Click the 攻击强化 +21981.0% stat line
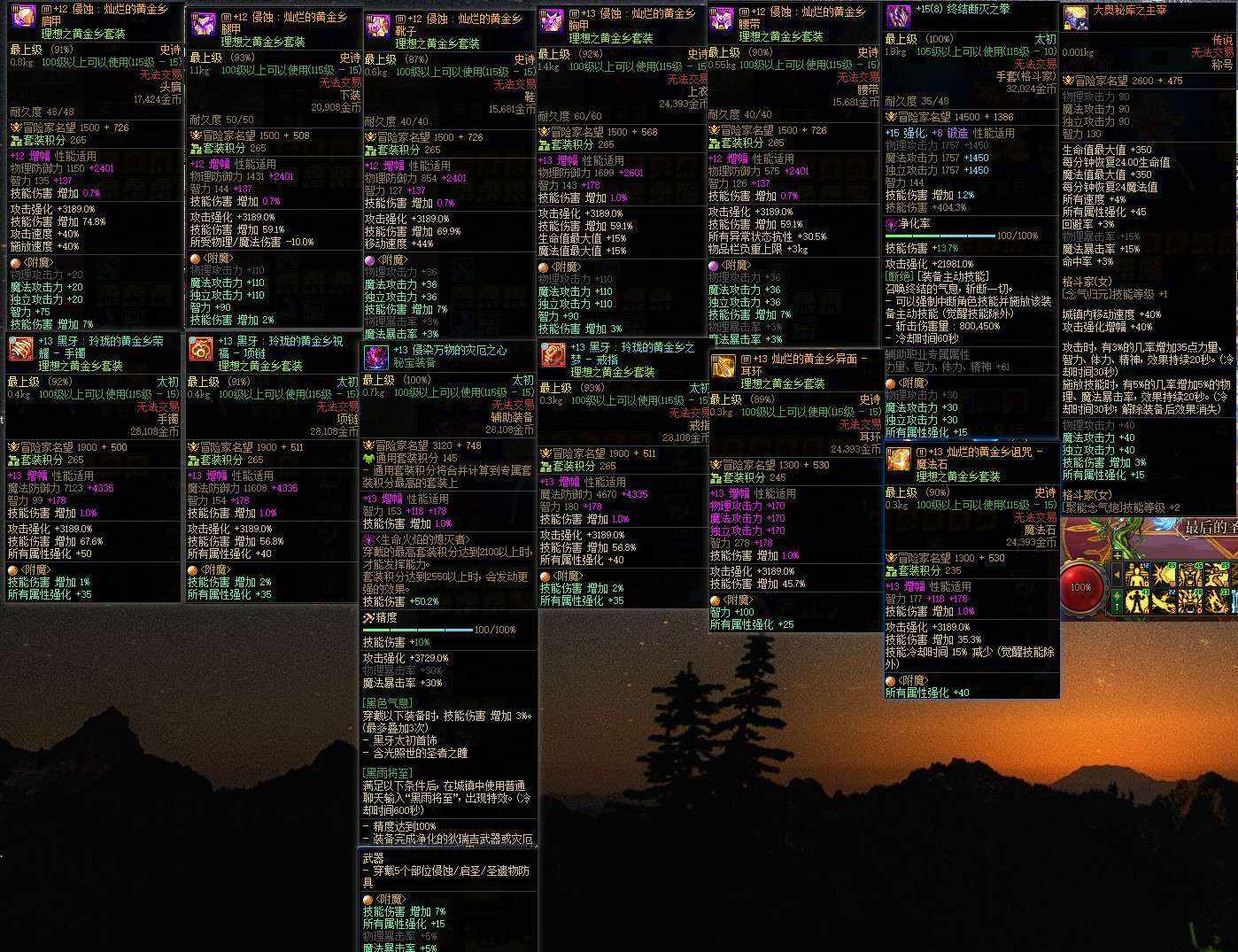The image size is (1238, 952). click(930, 264)
